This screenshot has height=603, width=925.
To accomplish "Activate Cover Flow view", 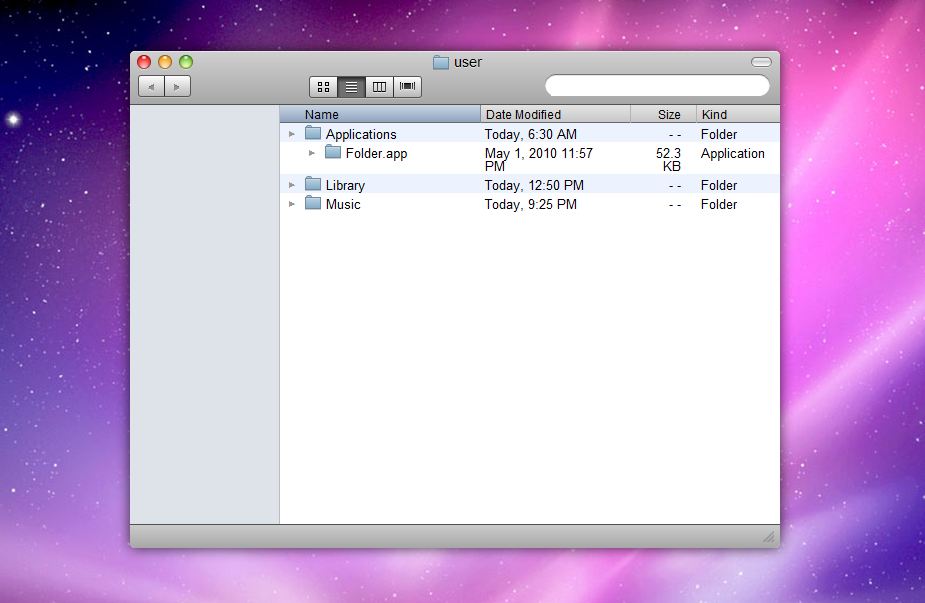I will click(407, 86).
